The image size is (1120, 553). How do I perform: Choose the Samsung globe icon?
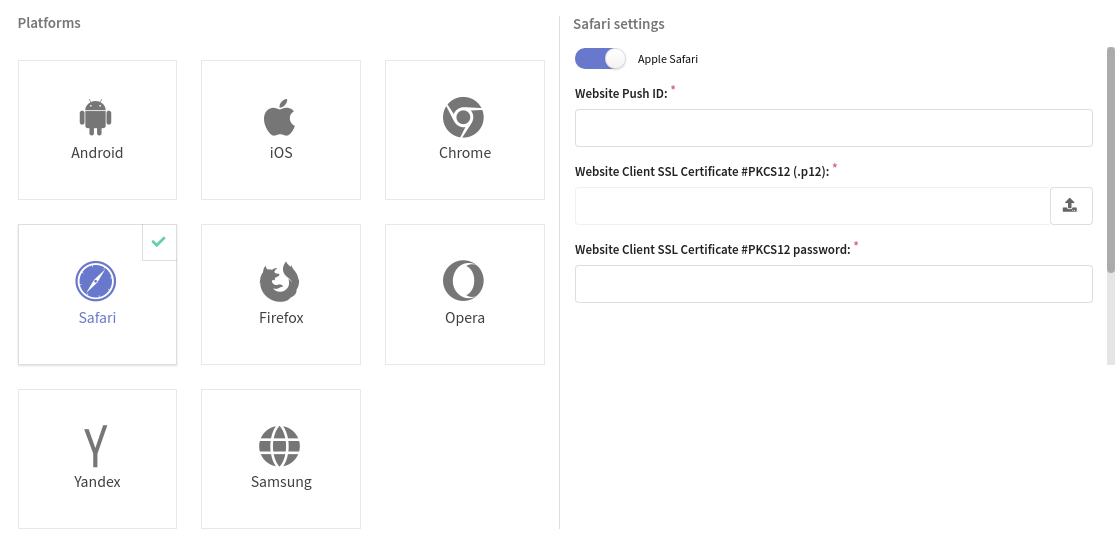(280, 446)
